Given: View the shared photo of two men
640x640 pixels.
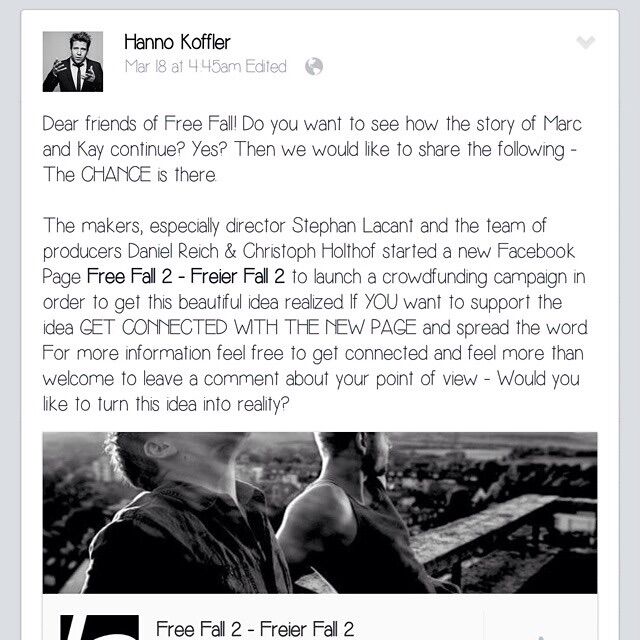Looking at the screenshot, I should 320,512.
